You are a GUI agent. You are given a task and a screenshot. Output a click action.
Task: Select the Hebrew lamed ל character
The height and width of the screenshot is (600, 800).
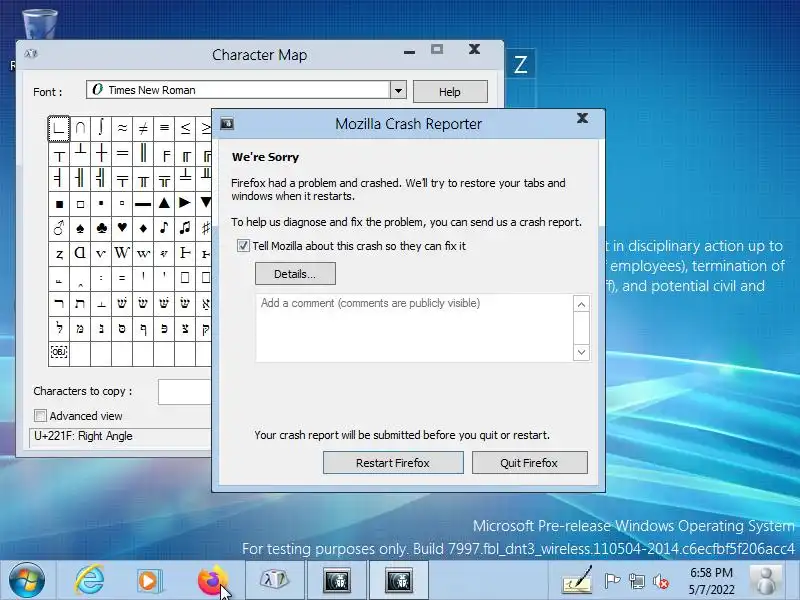pos(59,328)
